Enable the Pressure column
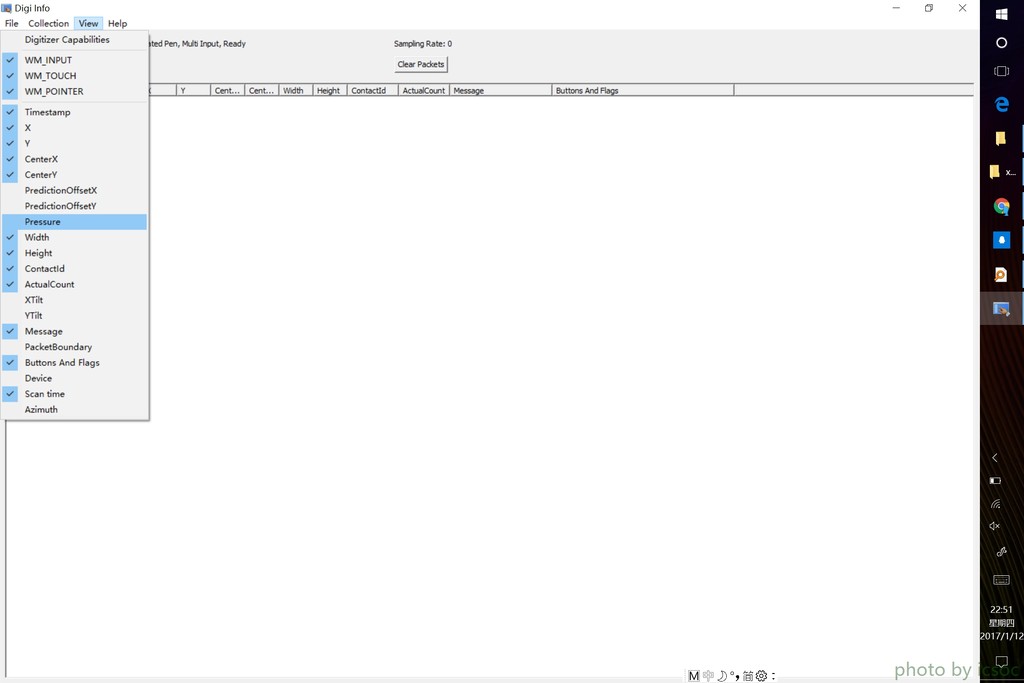The height and width of the screenshot is (683, 1024). [74, 222]
